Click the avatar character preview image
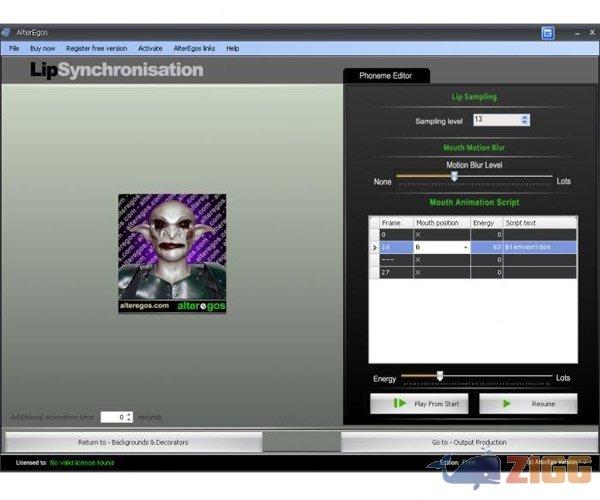The image size is (600, 500). point(172,254)
